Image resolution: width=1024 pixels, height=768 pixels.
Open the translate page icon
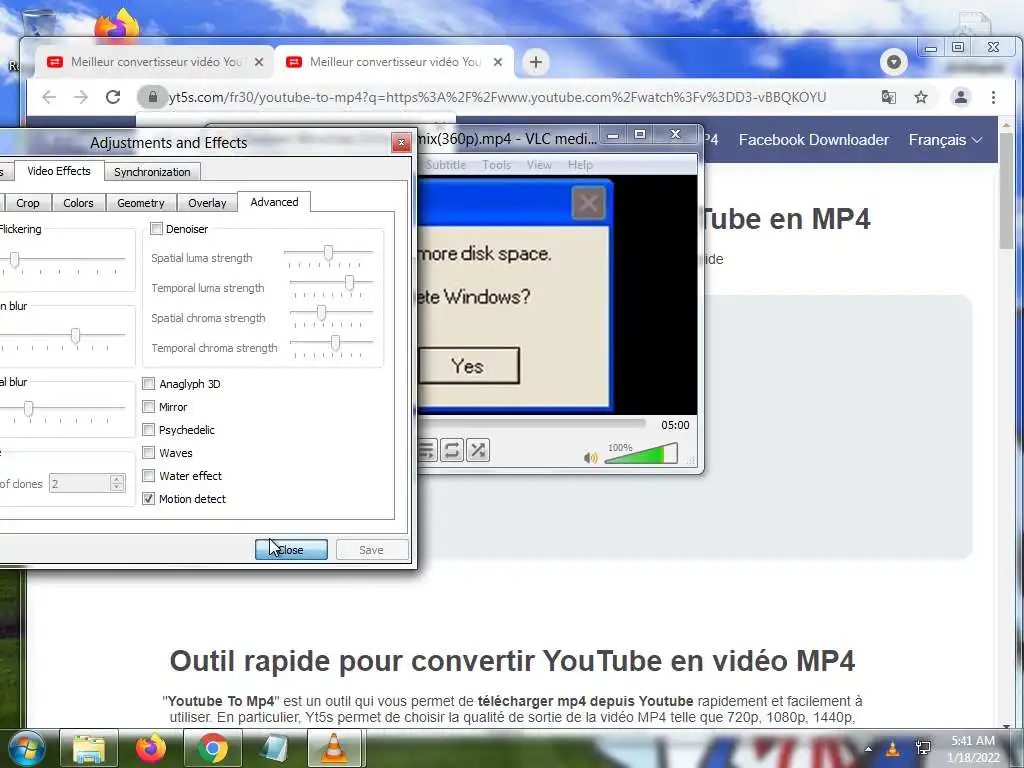[888, 97]
